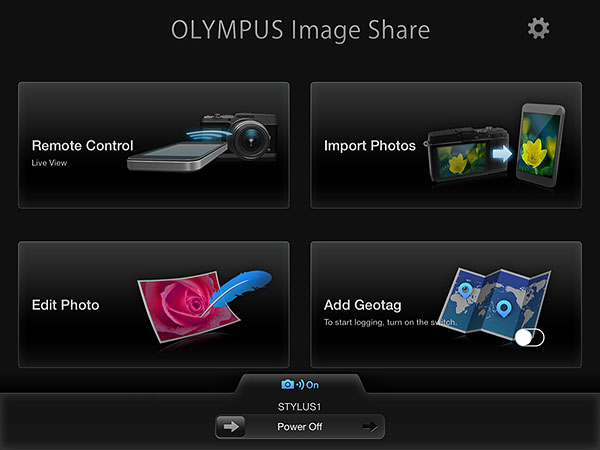Click the camera and phone Remote Control graphic

[x=203, y=142]
